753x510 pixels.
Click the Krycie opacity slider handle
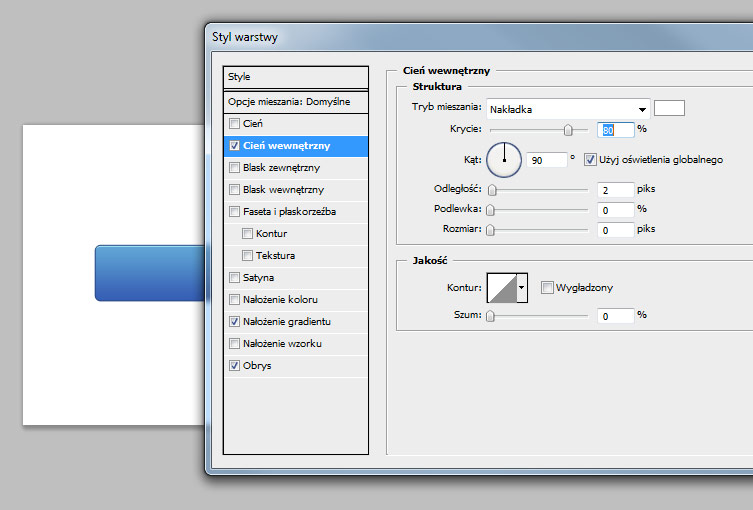[x=568, y=130]
